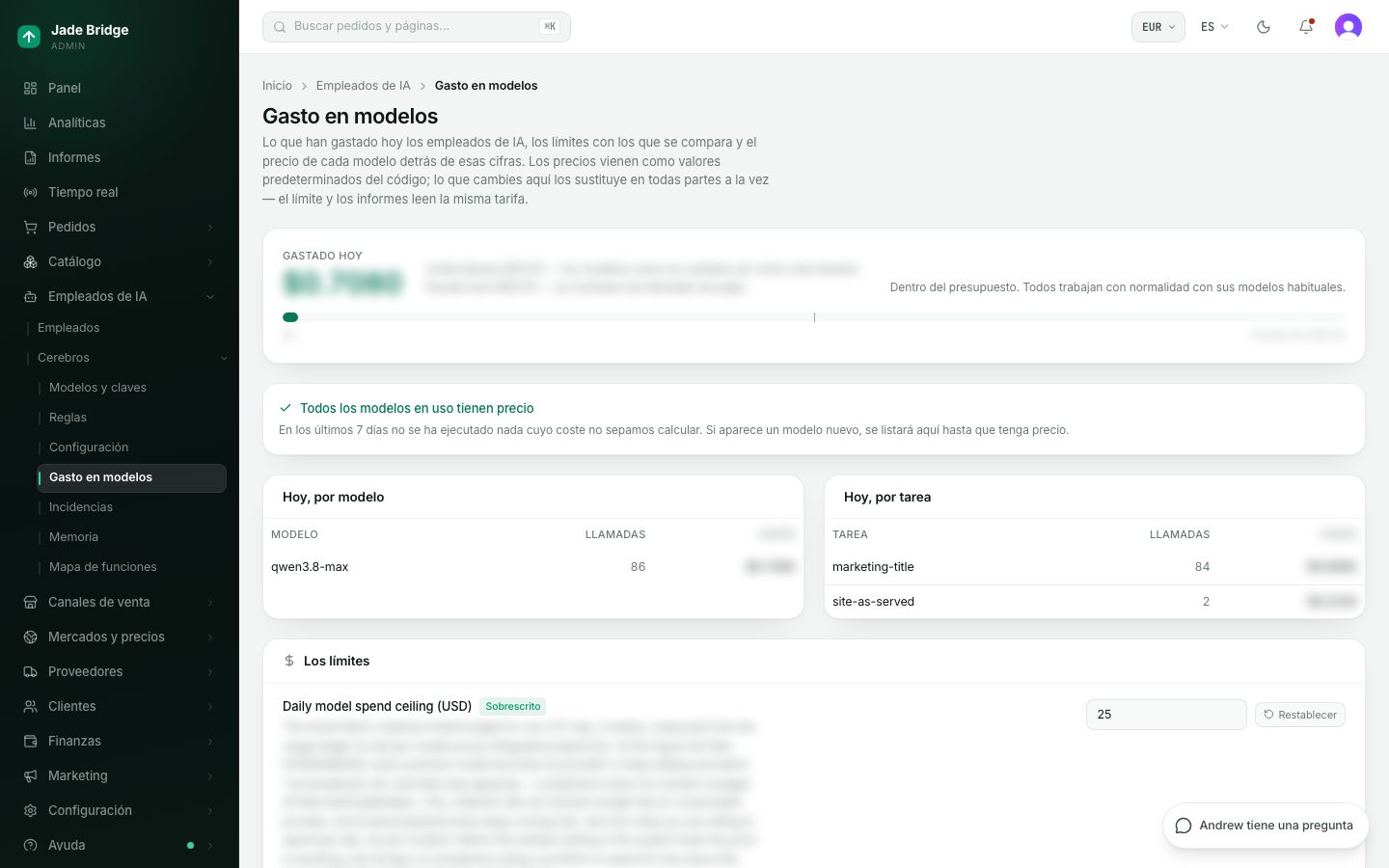Click the Proveedores truck icon

[x=30, y=671]
